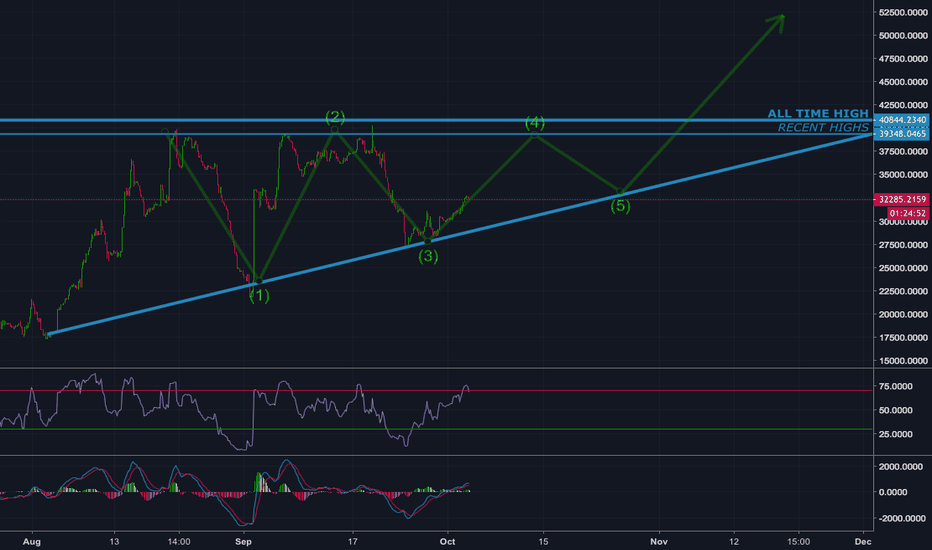The width and height of the screenshot is (932, 550).
Task: Click the RECENT HIGHS label
Action: click(823, 127)
